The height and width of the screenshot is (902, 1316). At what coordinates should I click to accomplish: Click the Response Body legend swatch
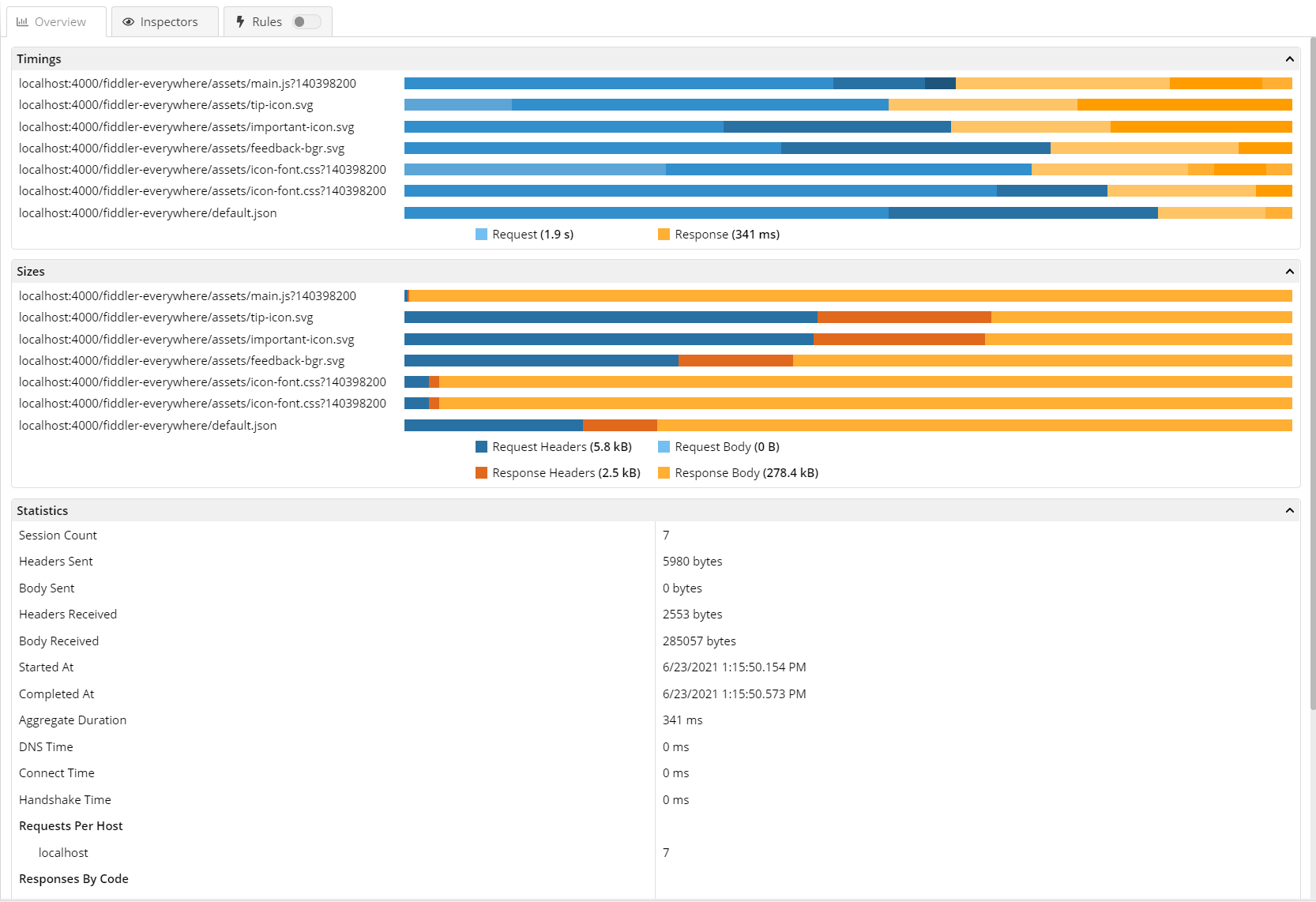pyautogui.click(x=664, y=473)
